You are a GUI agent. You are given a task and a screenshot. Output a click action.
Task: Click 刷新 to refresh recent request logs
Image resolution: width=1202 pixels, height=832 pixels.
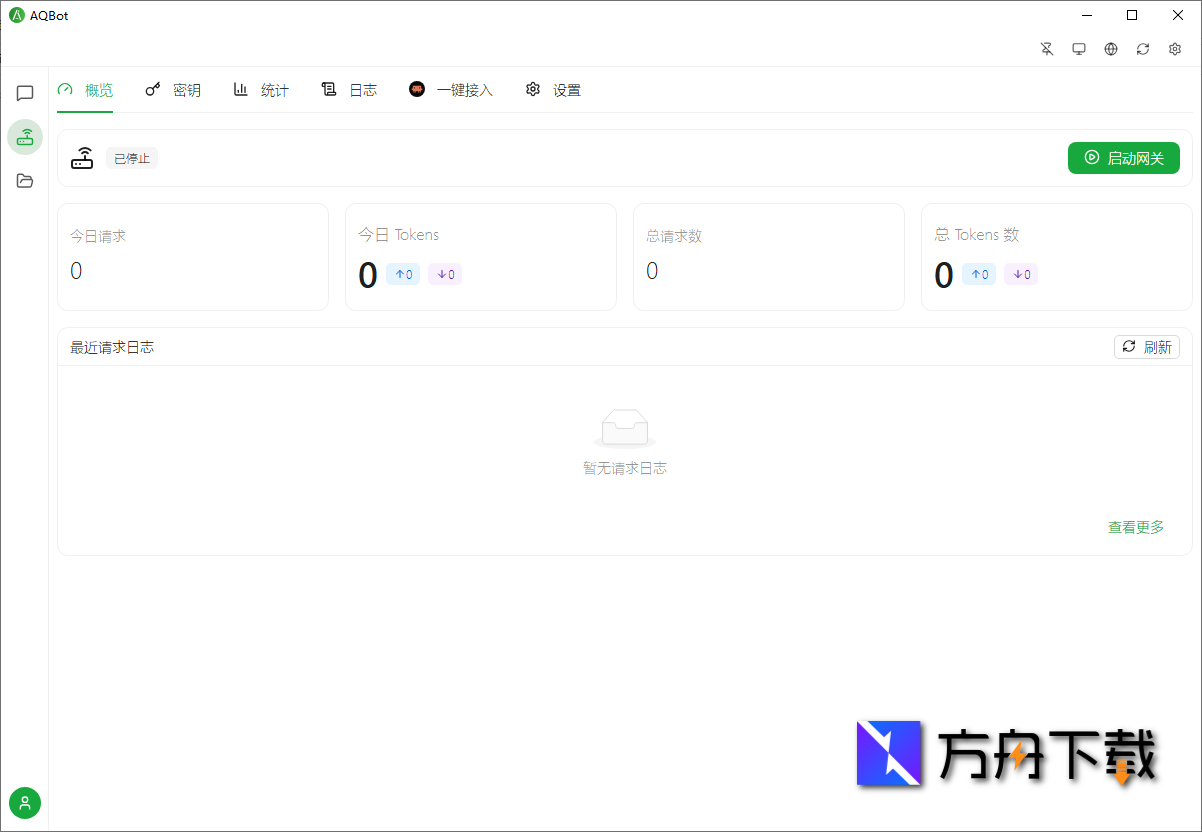point(1146,347)
